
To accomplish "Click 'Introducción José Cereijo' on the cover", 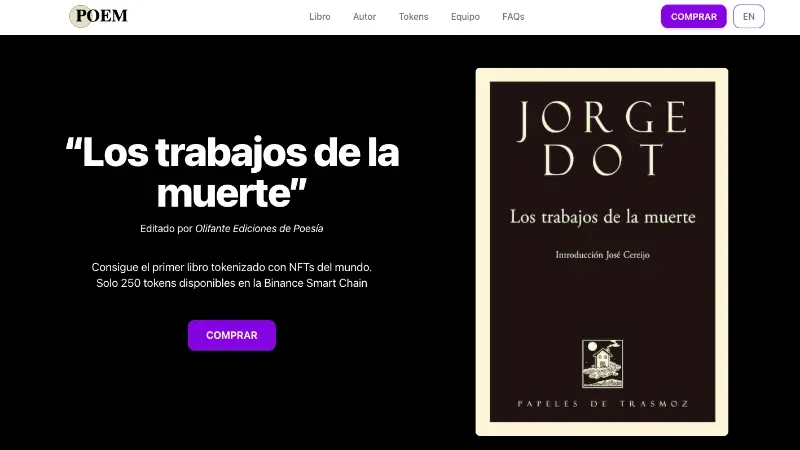I will 602,255.
